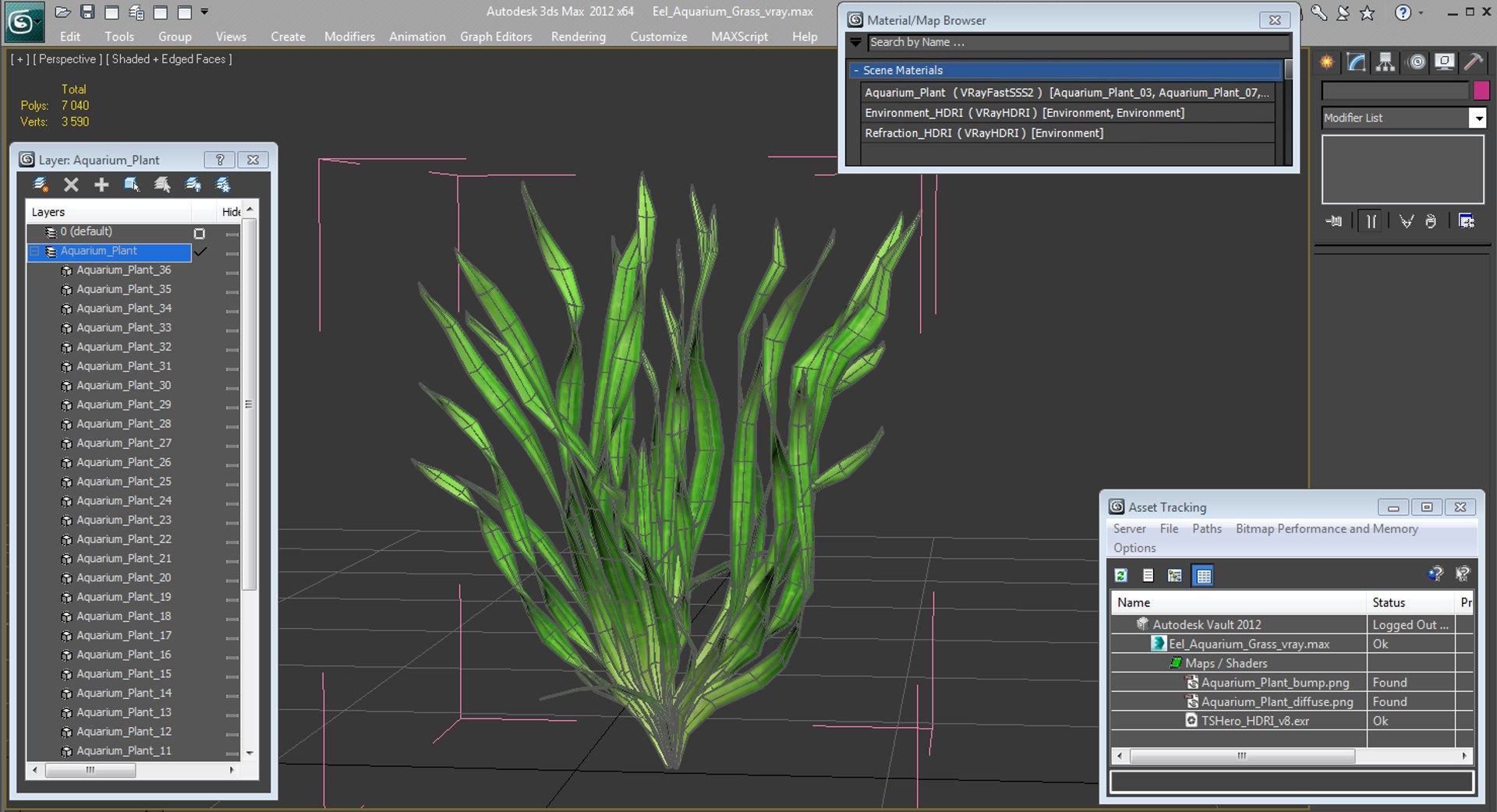Open Bitmap Performance and Memory menu
This screenshot has height=812, width=1497.
pyautogui.click(x=1326, y=528)
